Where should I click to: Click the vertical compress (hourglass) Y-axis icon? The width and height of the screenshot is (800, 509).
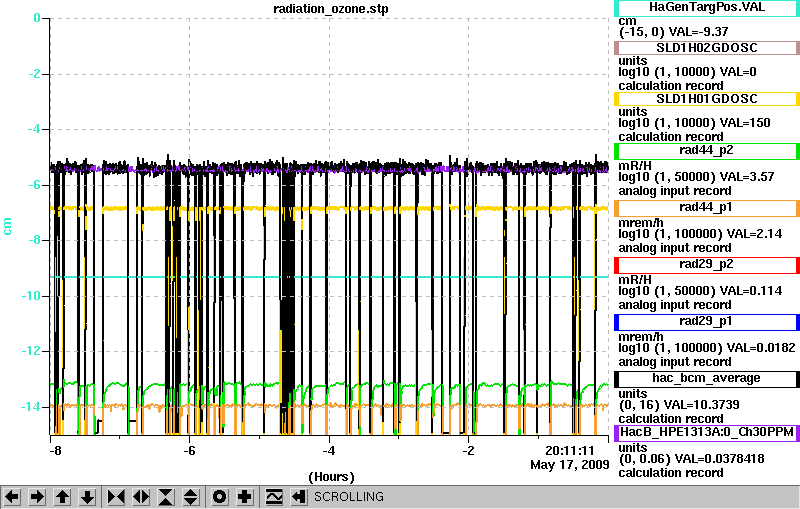click(x=166, y=496)
